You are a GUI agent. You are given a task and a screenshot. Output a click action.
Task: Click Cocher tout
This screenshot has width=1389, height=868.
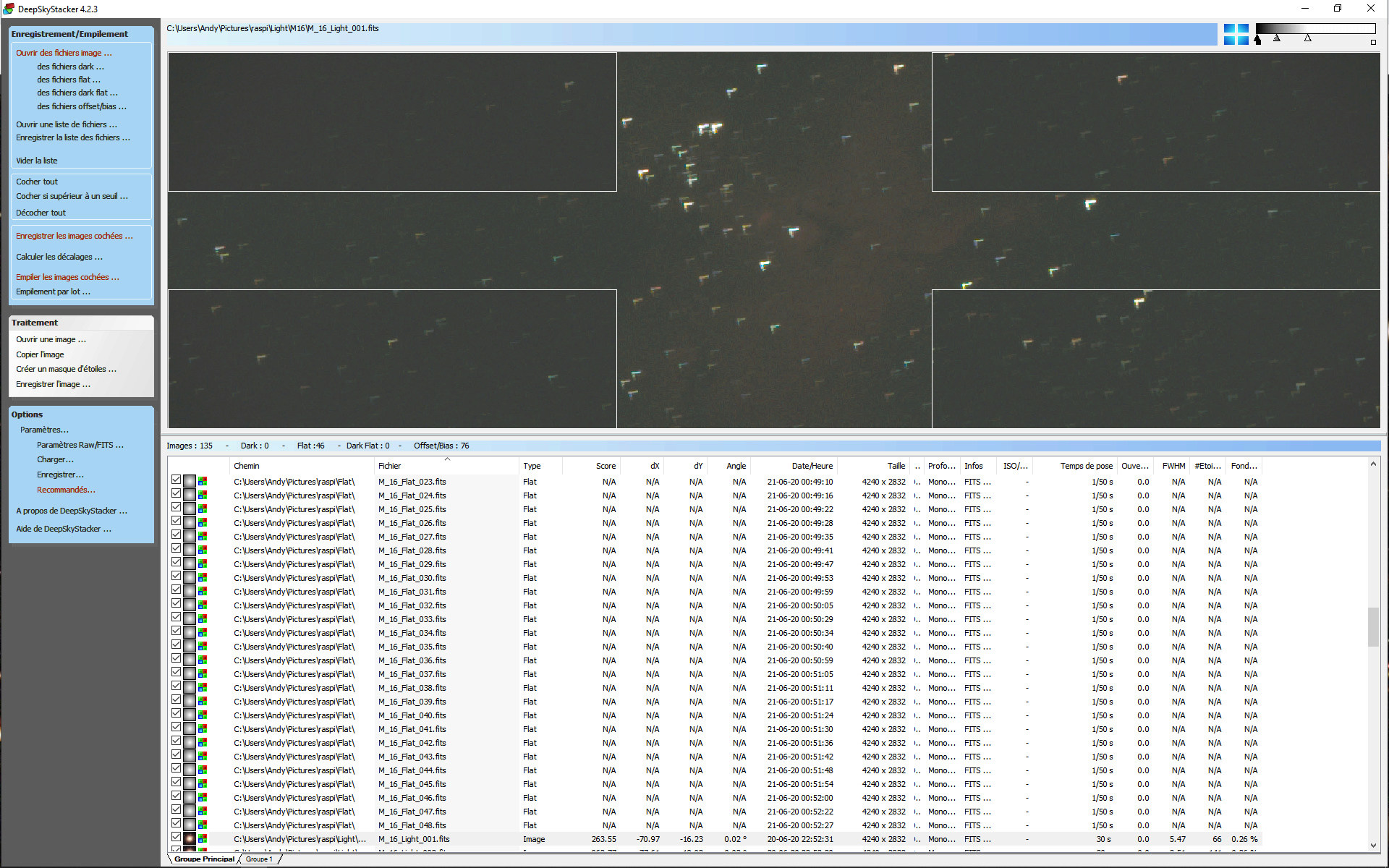coord(37,182)
